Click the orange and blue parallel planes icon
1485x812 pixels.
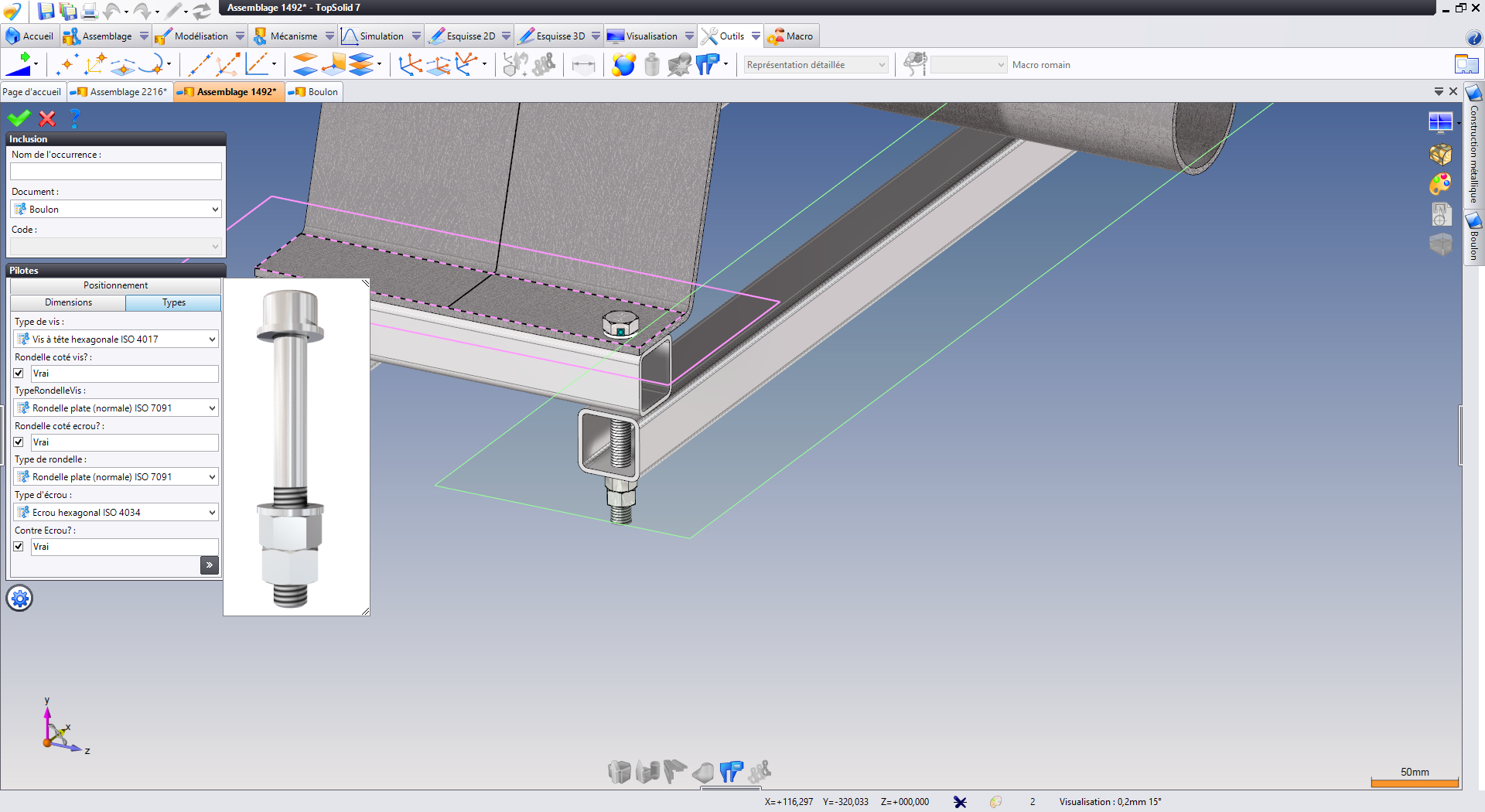pos(306,65)
